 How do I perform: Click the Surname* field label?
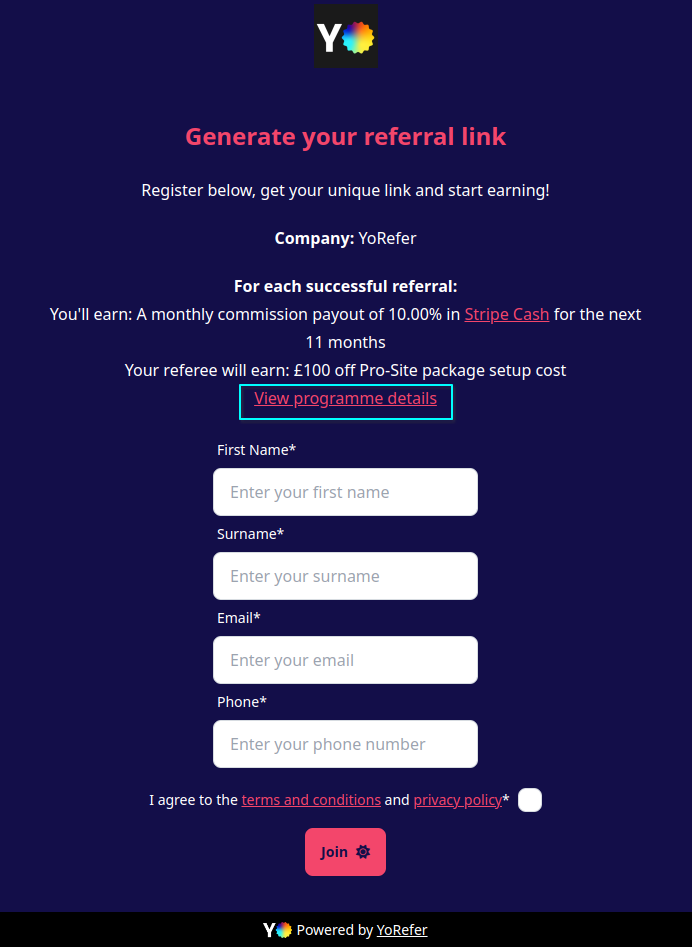click(x=250, y=534)
